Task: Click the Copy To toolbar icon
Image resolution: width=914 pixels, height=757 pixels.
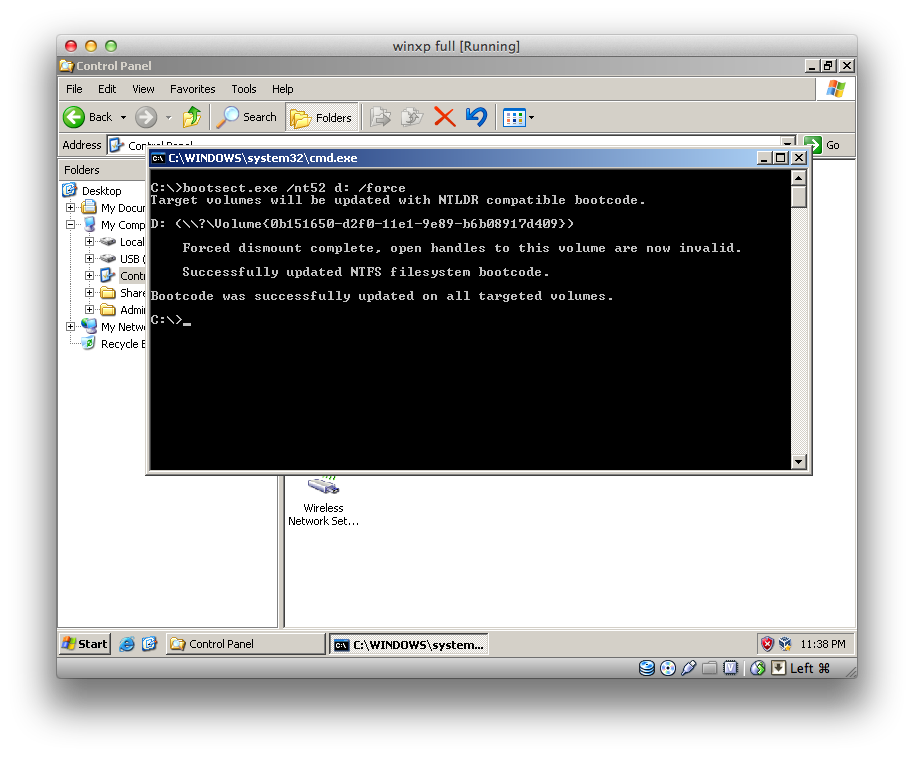Action: pos(412,117)
